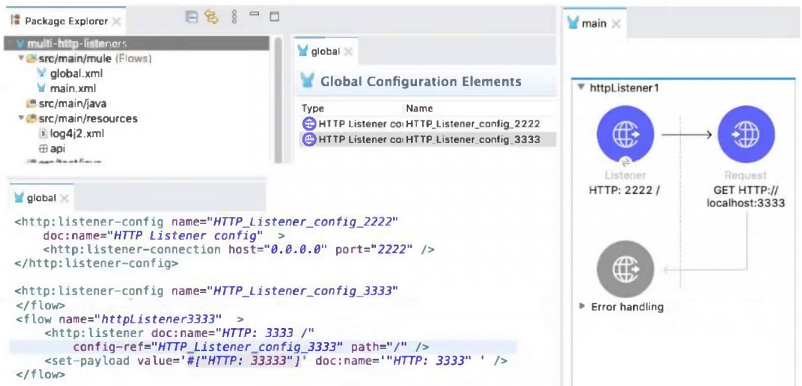
Task: Click the GET HTTP://localhost:3333 label
Action: click(x=746, y=196)
